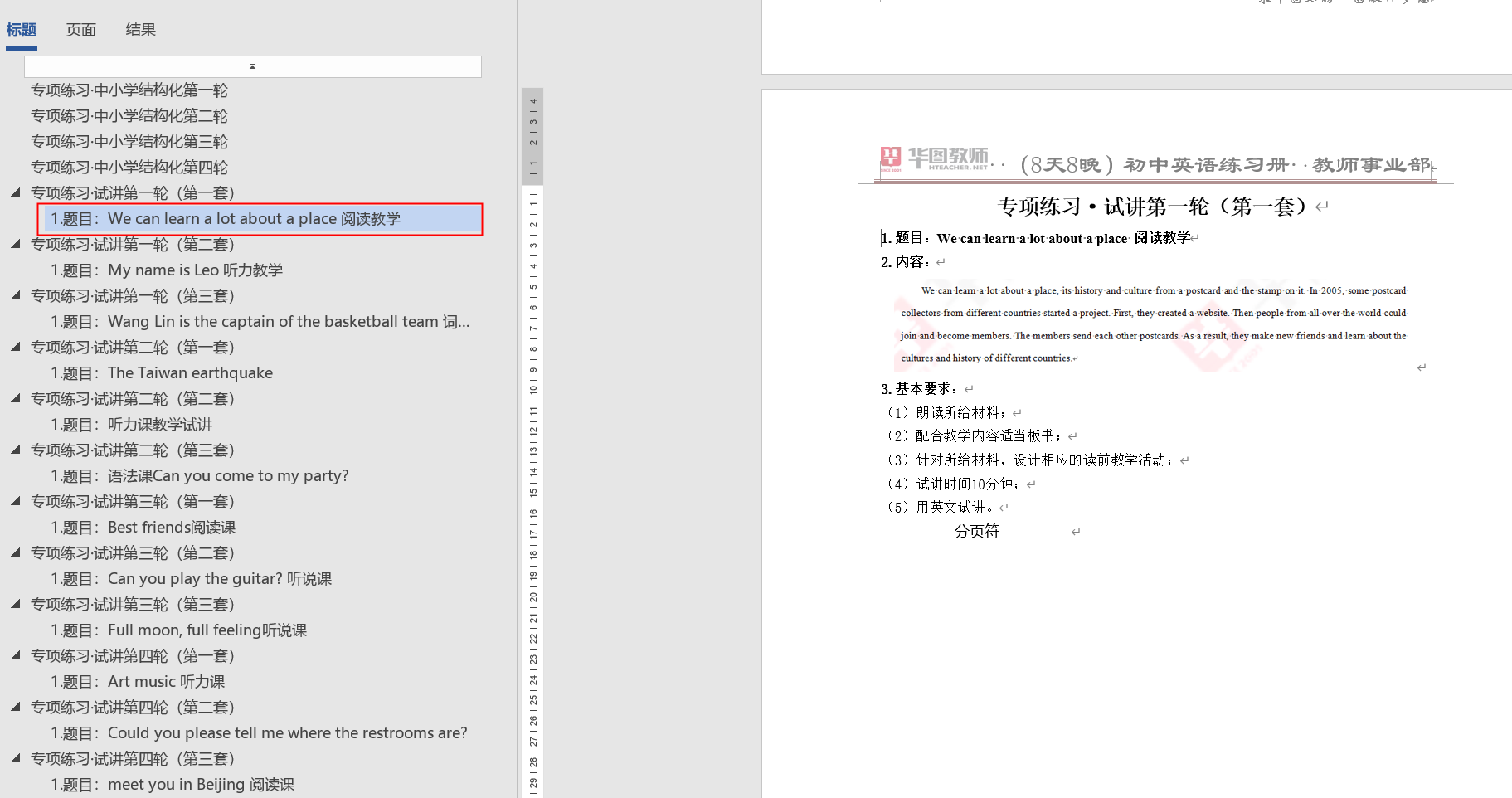Go to Art music 听力课 heading
Viewport: 1512px width, 798px height.
(x=138, y=682)
